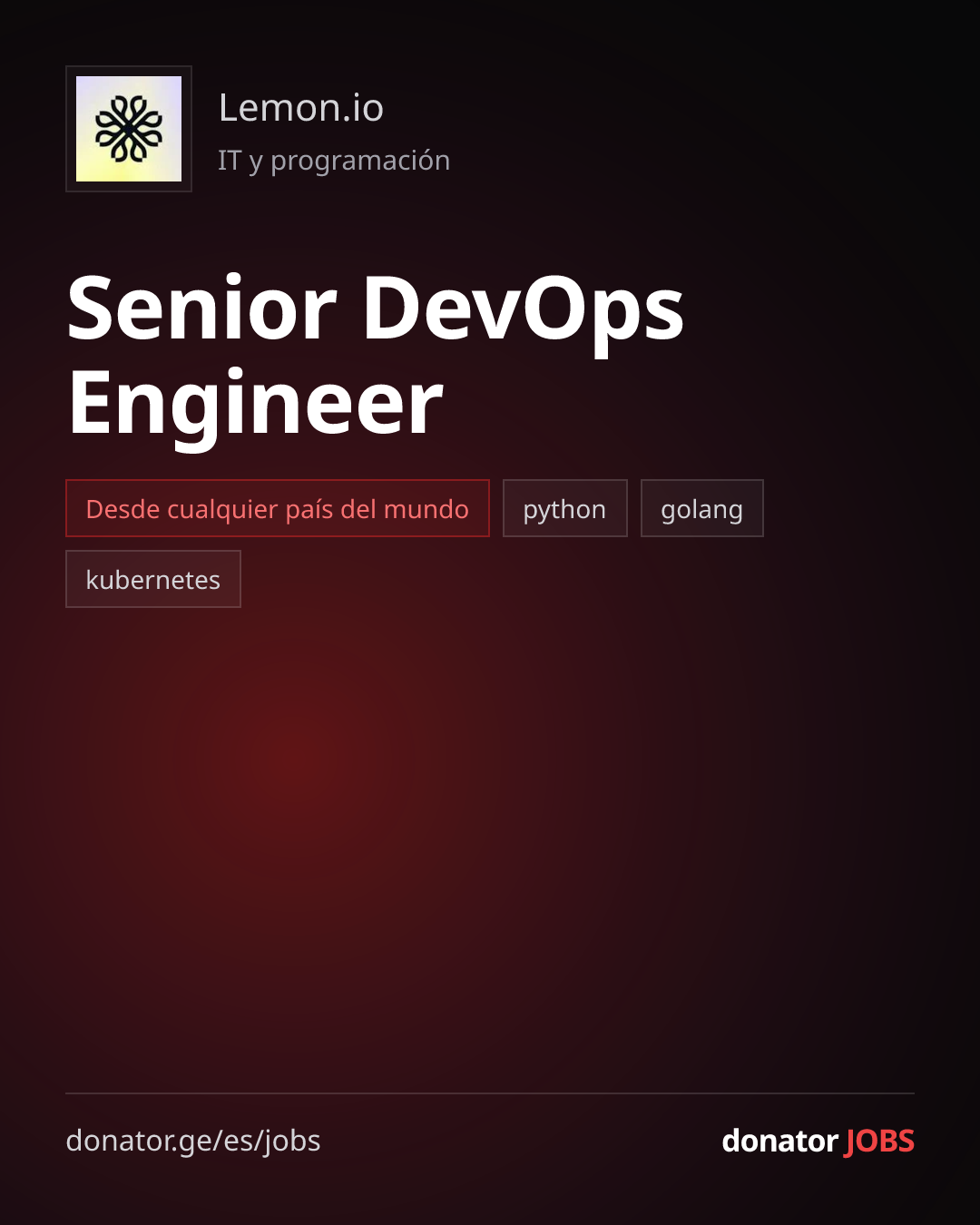Choose the golang skill tag
This screenshot has height=1225, width=980.
click(x=702, y=508)
